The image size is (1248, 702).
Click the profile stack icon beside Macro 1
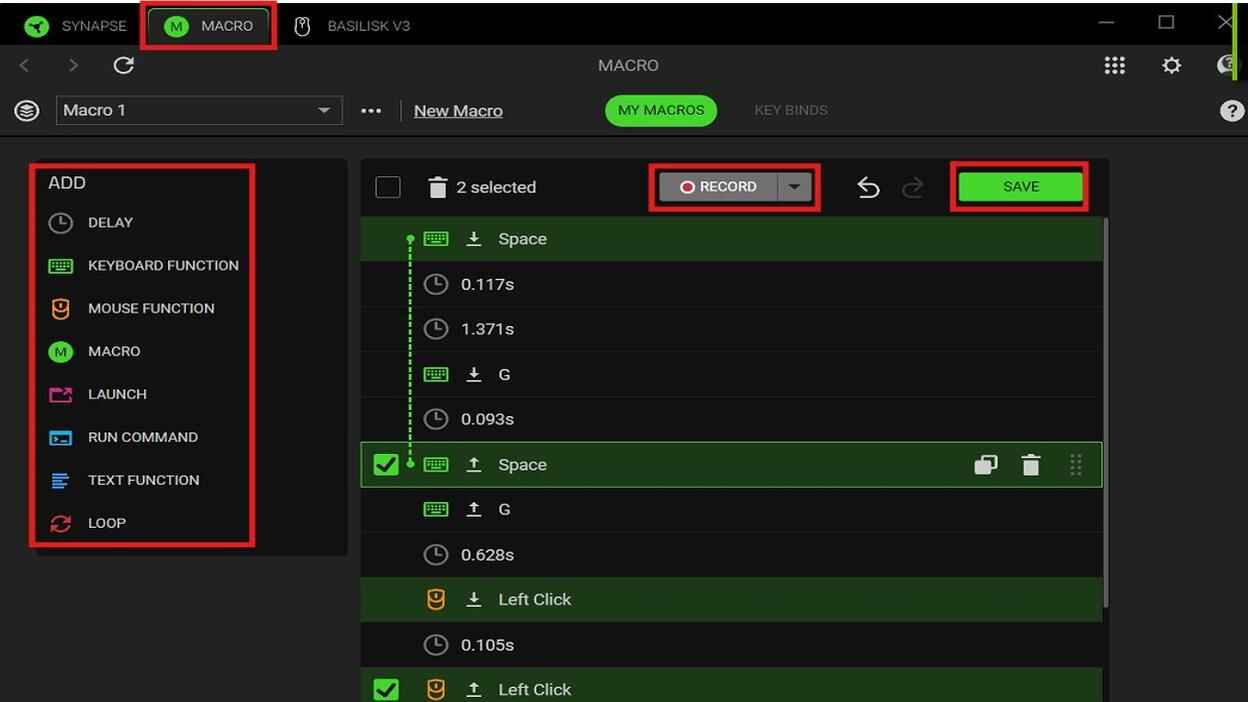(x=27, y=110)
